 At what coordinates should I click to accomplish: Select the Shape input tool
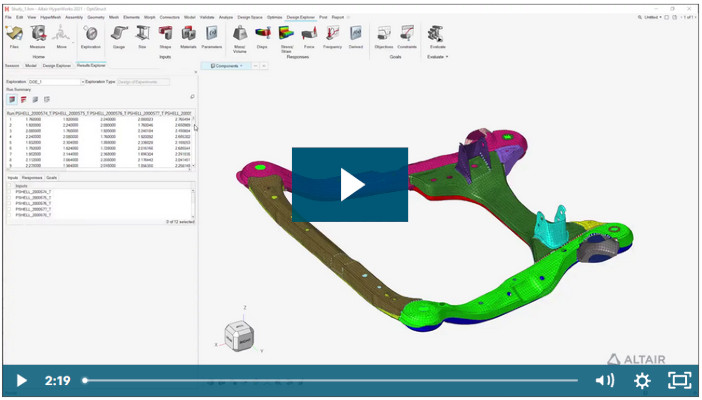click(165, 37)
